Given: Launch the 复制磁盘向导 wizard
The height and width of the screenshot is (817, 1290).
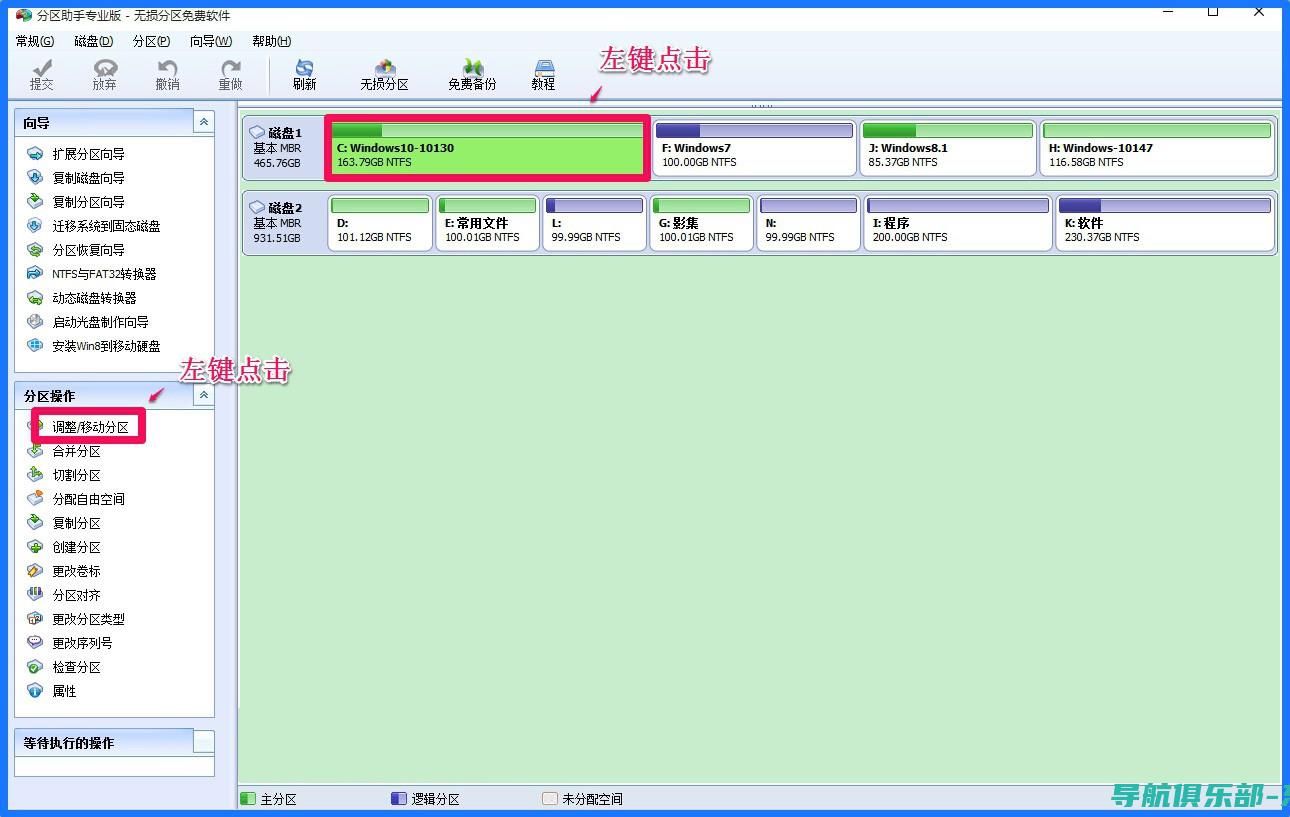Looking at the screenshot, I should click(76, 178).
